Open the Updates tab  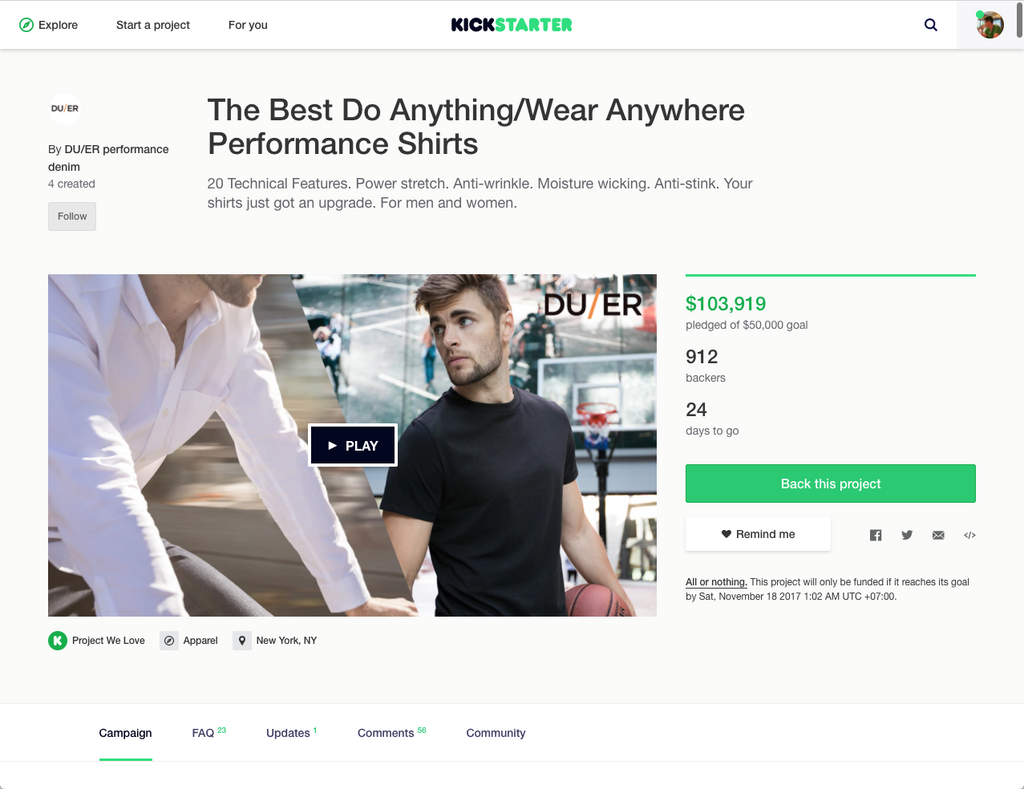290,733
